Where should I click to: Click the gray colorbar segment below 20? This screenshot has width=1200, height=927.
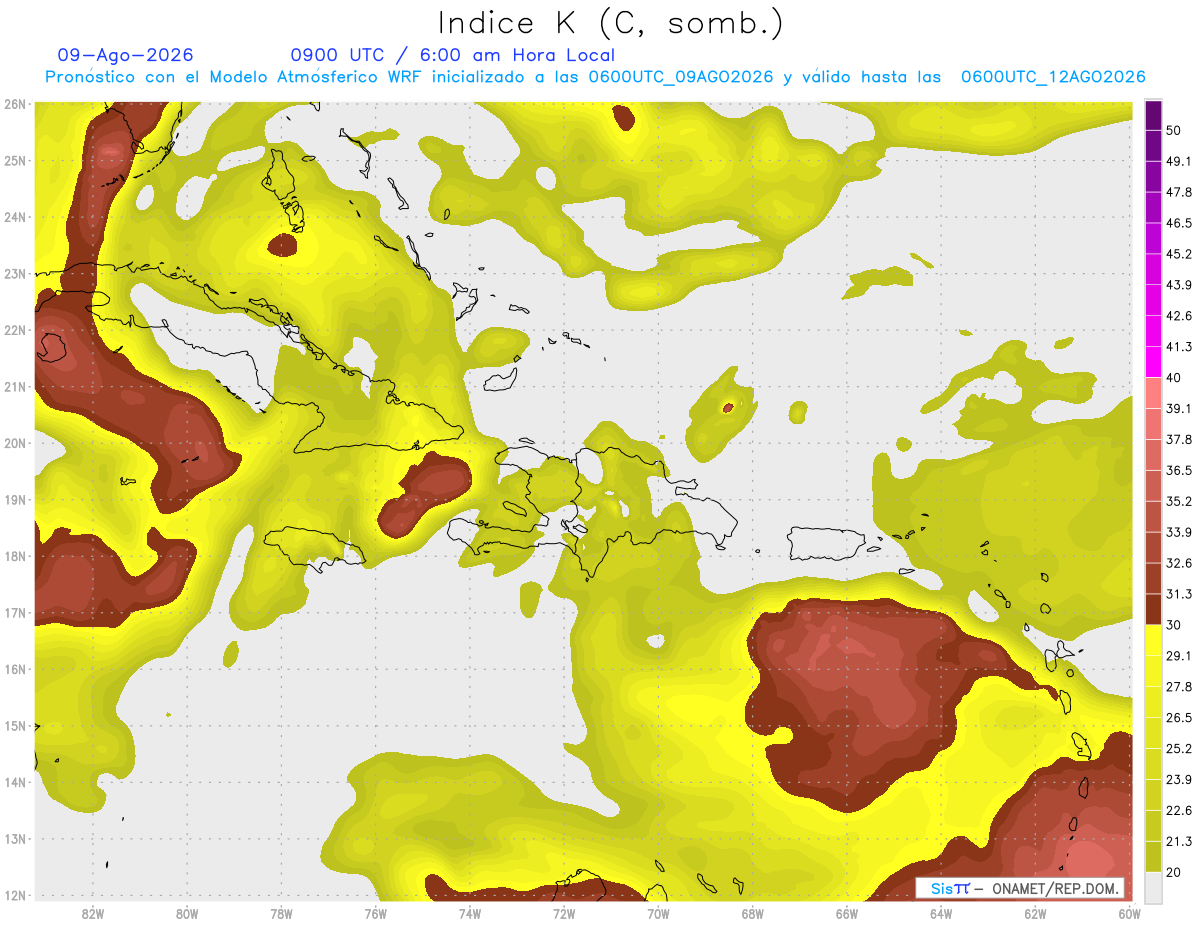click(1153, 887)
